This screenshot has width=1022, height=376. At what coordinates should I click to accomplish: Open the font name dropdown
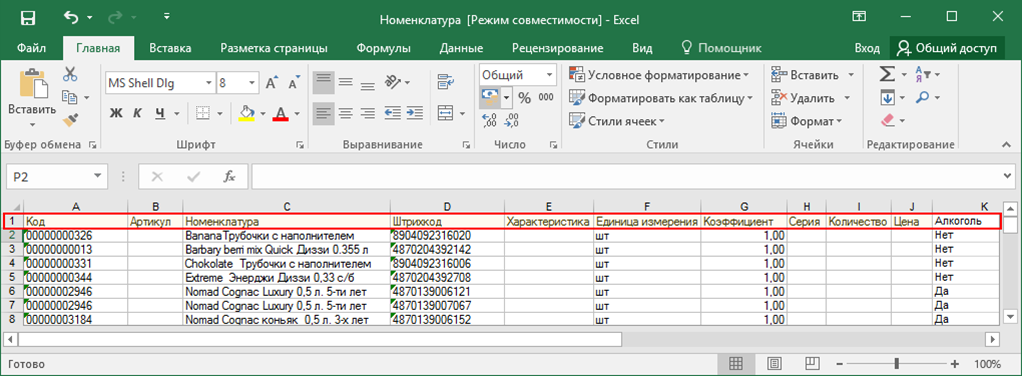pyautogui.click(x=209, y=83)
